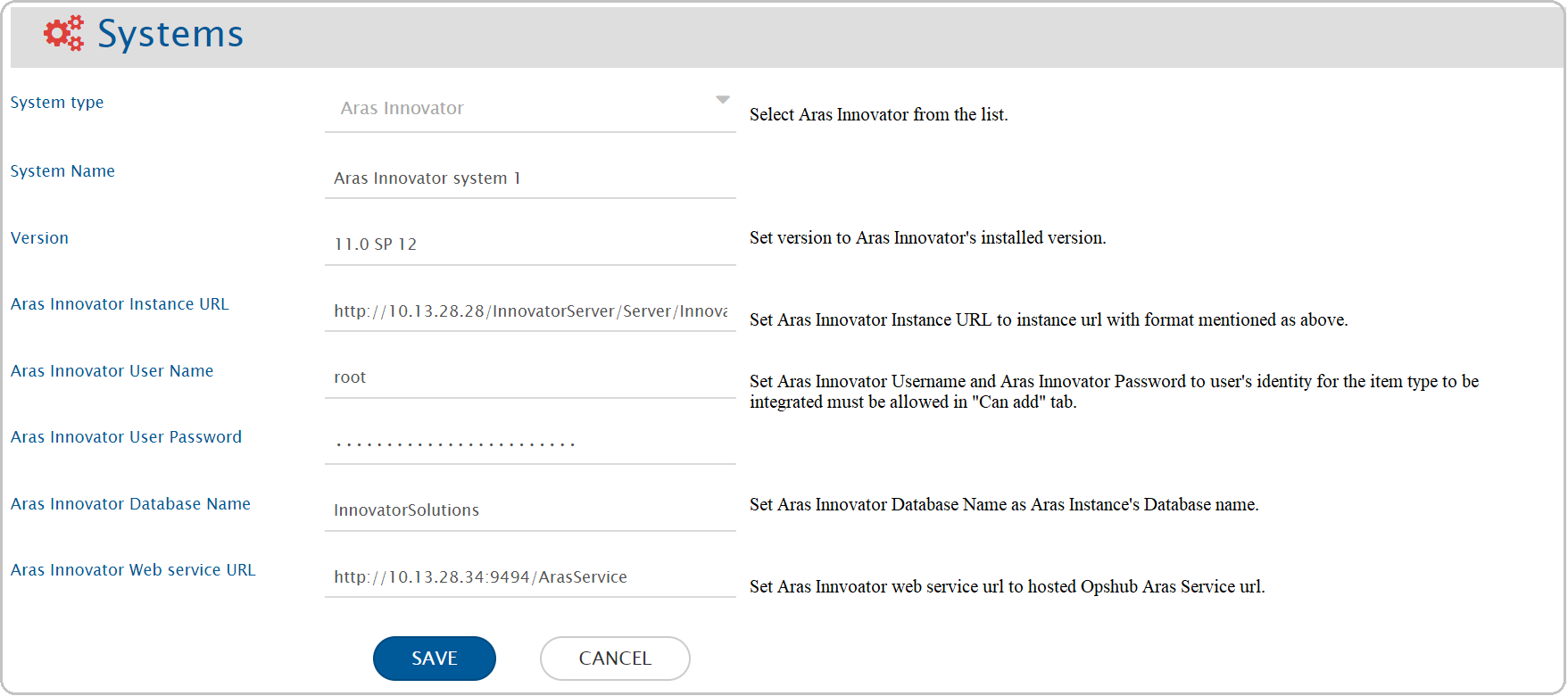
Task: Click the System type label
Action: pyautogui.click(x=57, y=103)
